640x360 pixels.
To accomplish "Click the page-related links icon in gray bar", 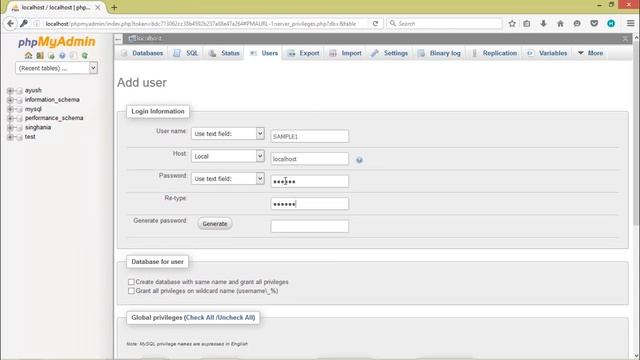I will [x=625, y=39].
